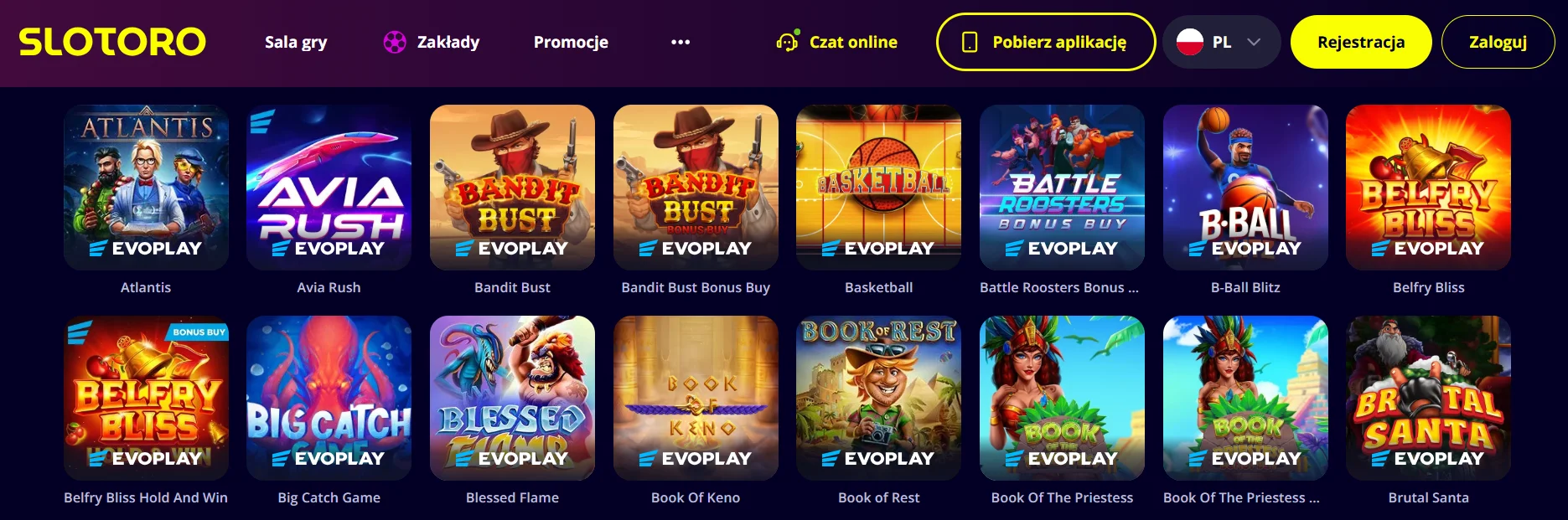The height and width of the screenshot is (520, 1568).
Task: Open the Basketball game tile
Action: pos(878,186)
